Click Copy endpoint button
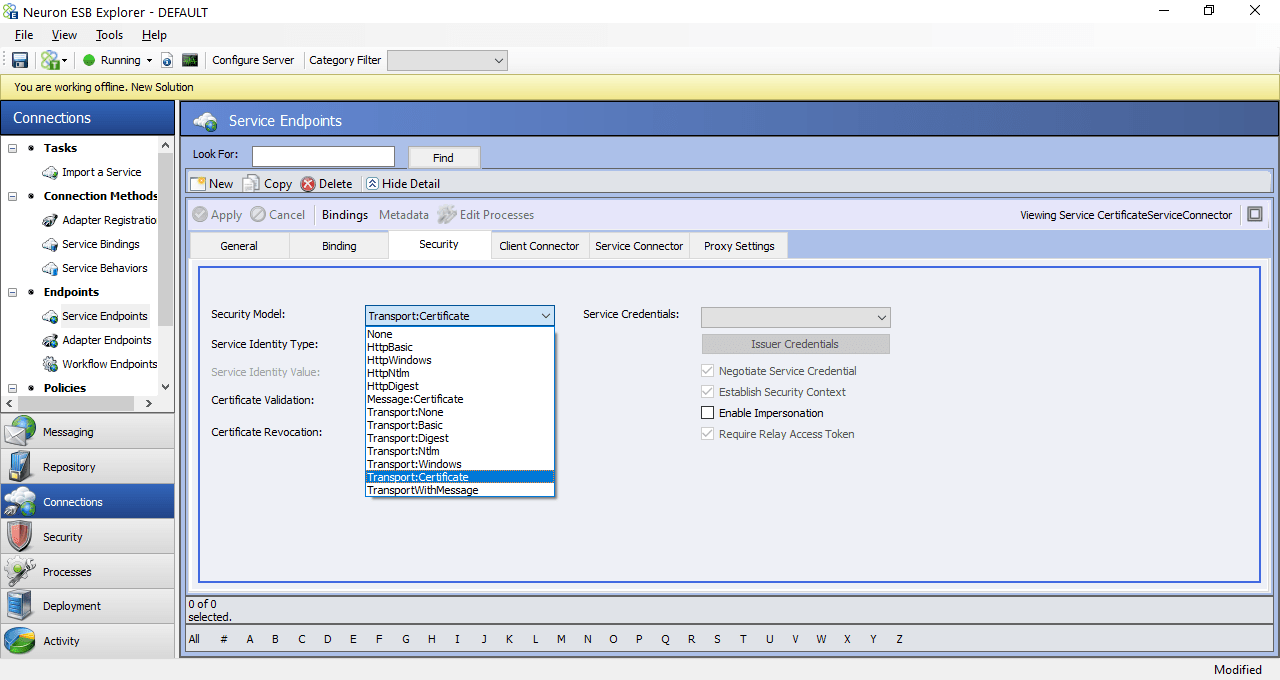The image size is (1280, 680). click(x=268, y=184)
